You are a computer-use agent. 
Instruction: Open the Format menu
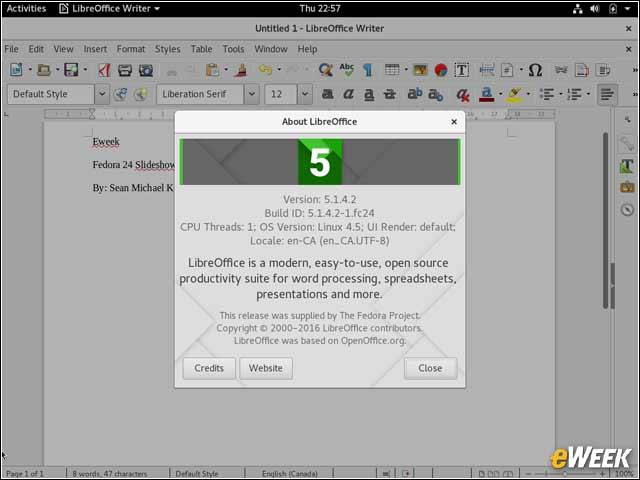131,49
